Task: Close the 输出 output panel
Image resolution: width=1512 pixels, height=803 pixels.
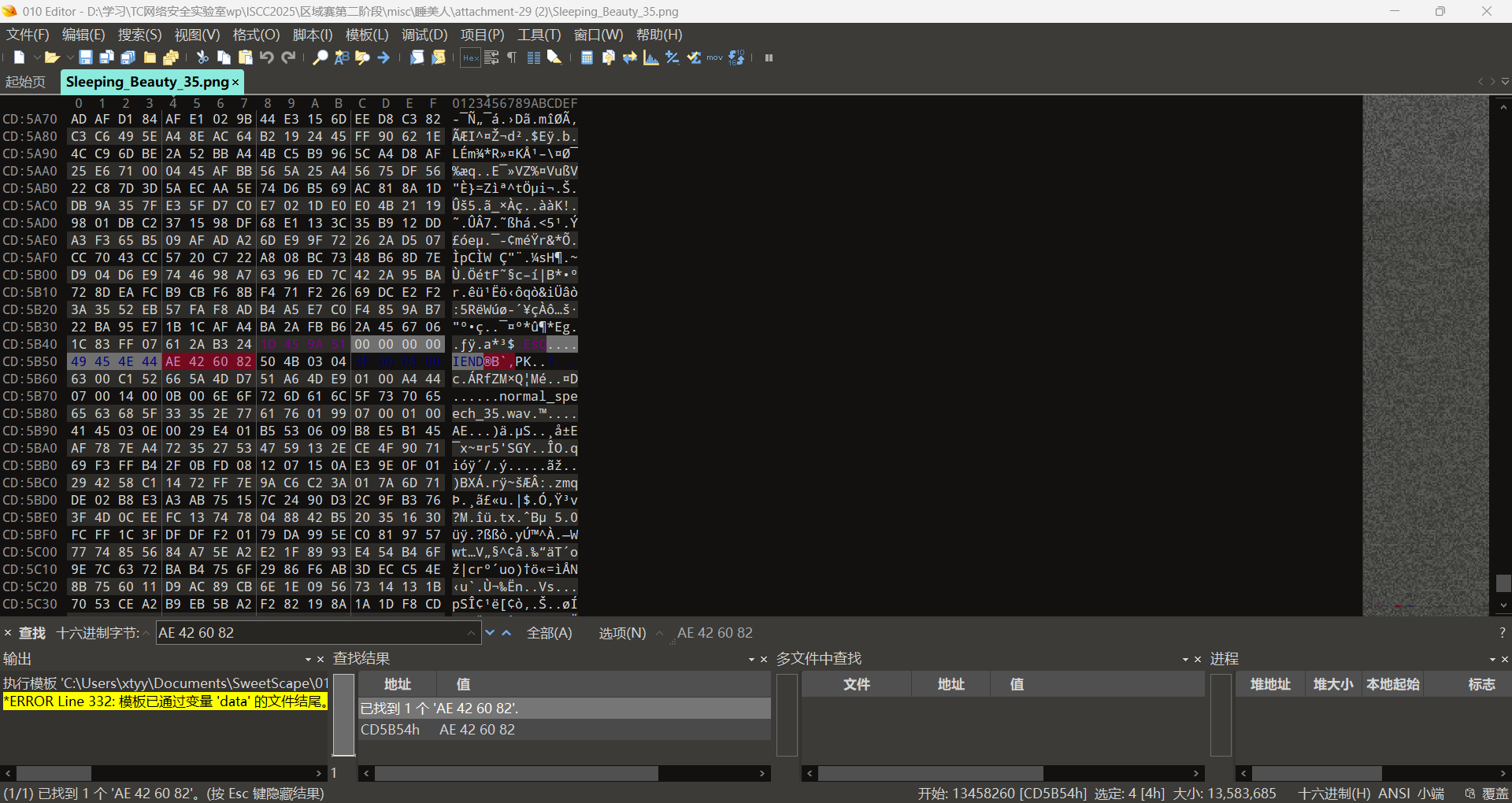Action: pyautogui.click(x=321, y=659)
